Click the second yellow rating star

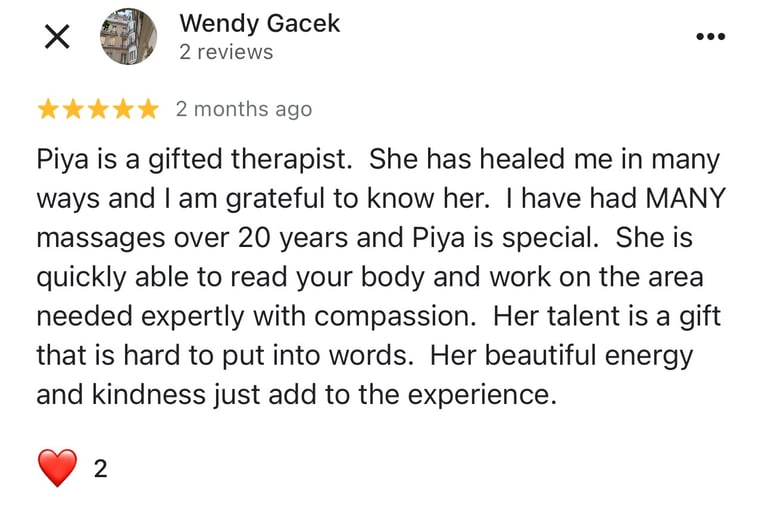click(x=73, y=109)
